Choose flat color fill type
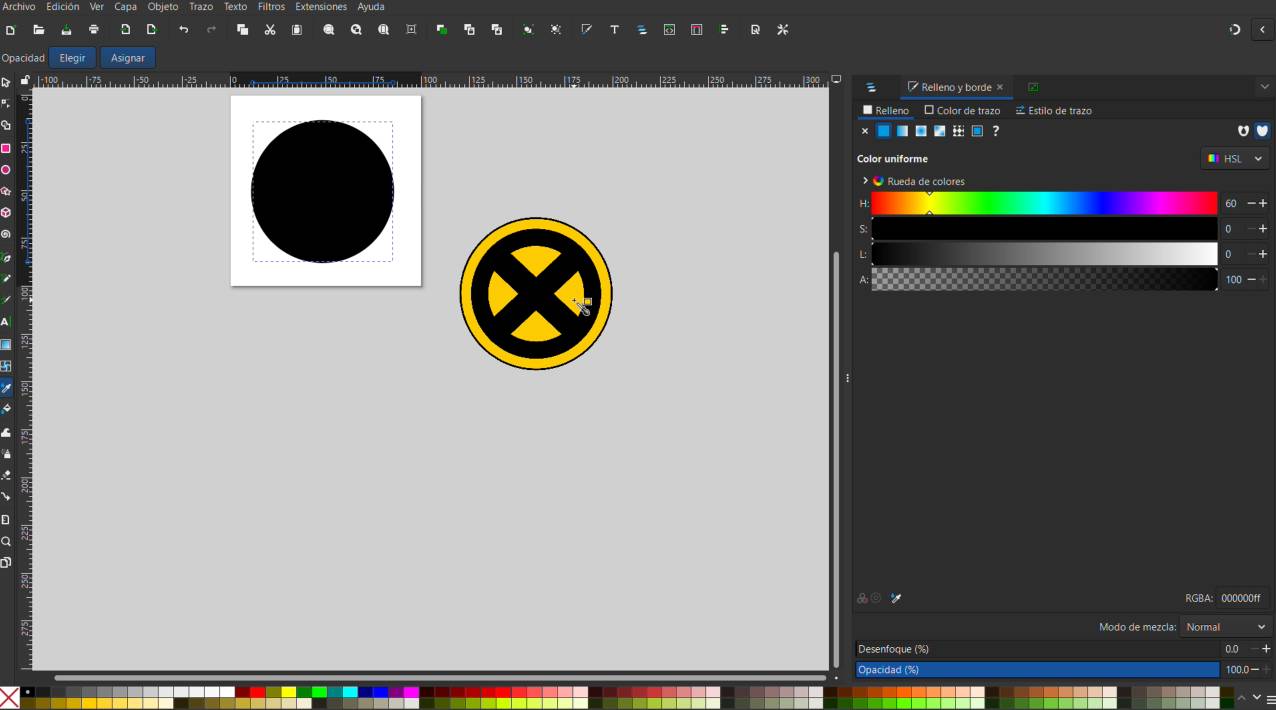Screen dimensions: 1276x710 (884, 131)
